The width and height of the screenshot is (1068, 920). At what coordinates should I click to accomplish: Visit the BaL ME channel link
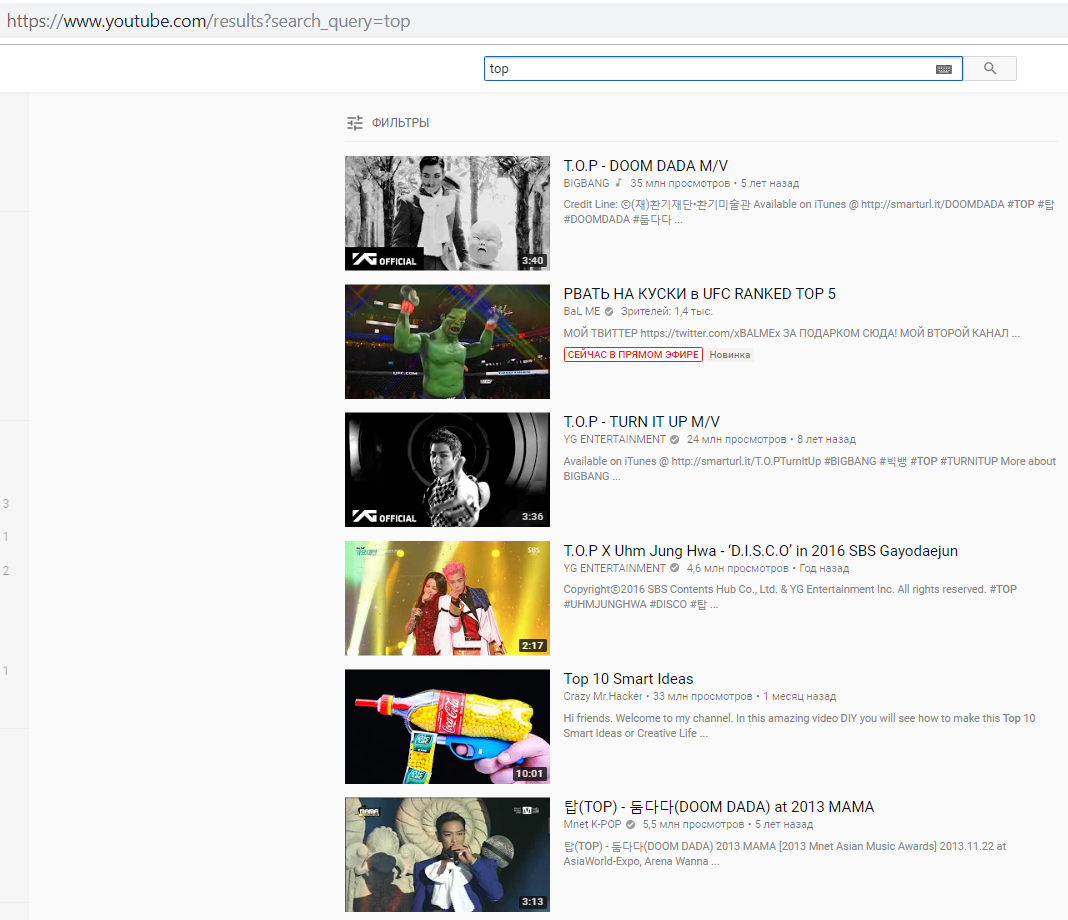click(x=582, y=311)
